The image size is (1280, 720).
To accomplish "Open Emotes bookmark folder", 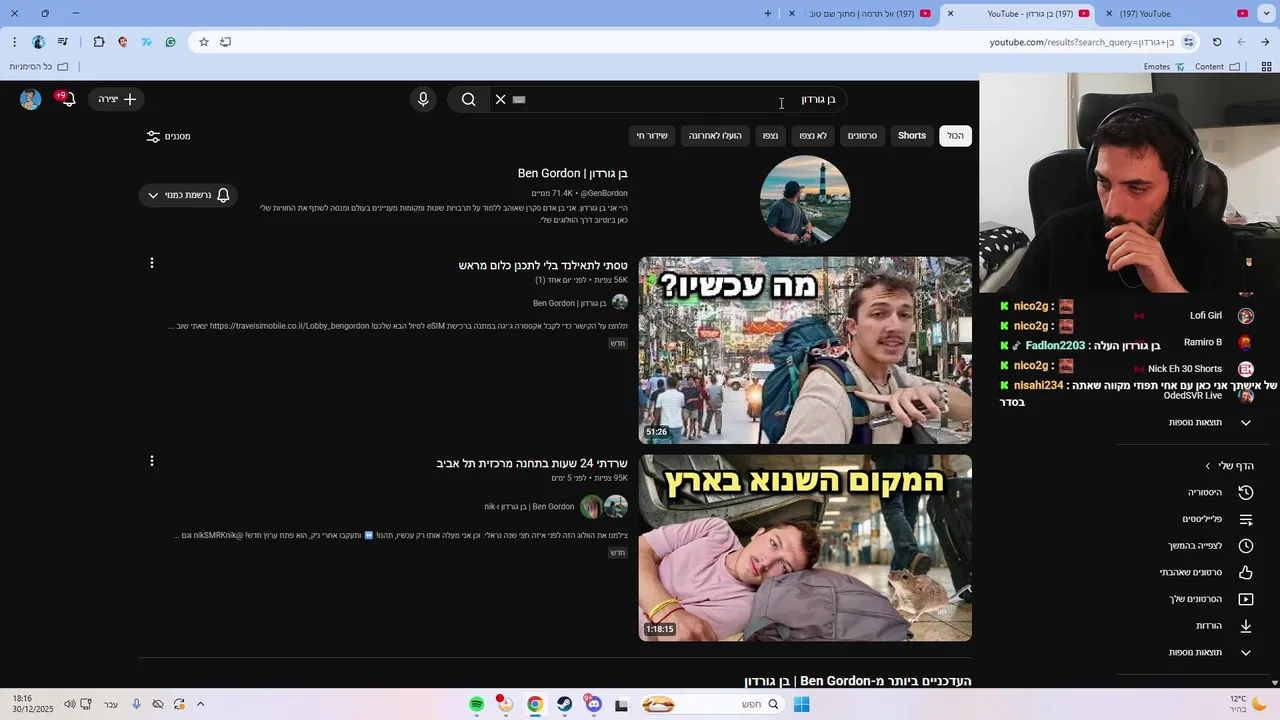I will point(1164,67).
